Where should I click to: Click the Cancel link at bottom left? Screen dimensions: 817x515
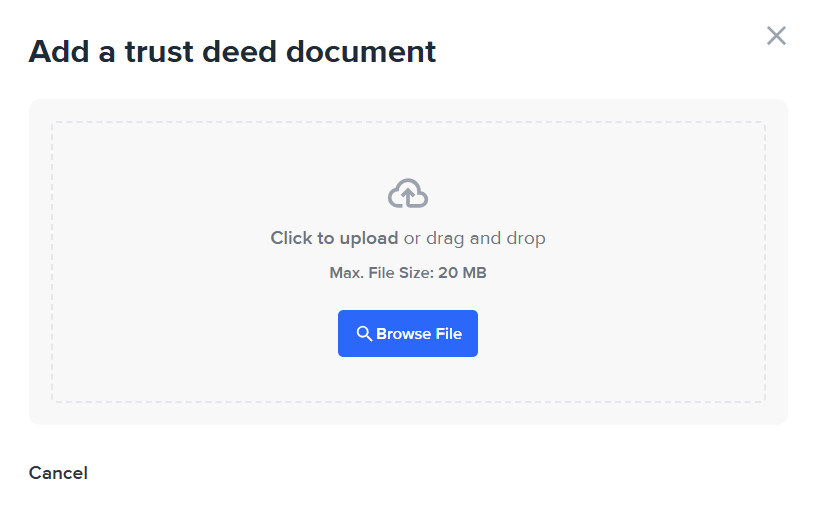pyautogui.click(x=58, y=473)
